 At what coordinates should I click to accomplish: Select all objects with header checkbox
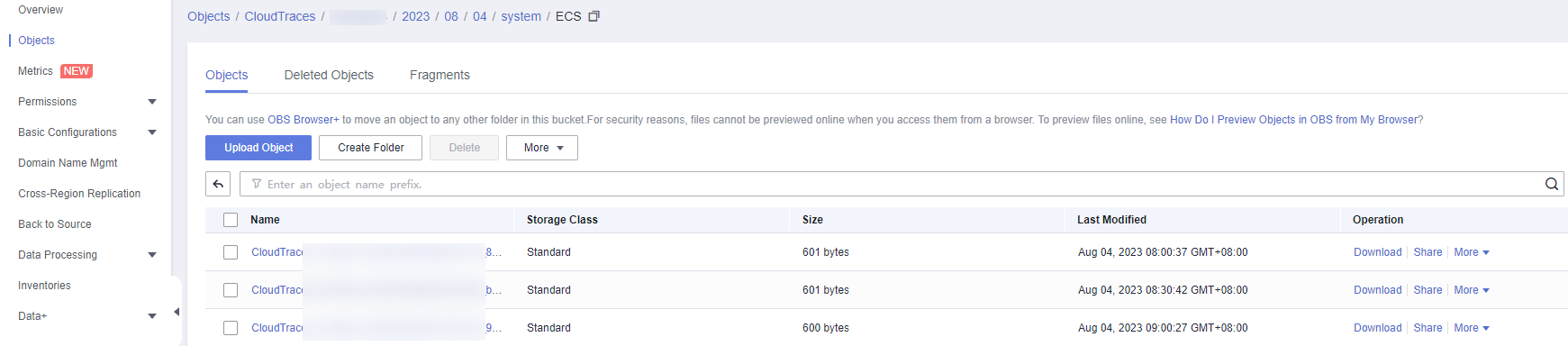click(x=231, y=220)
